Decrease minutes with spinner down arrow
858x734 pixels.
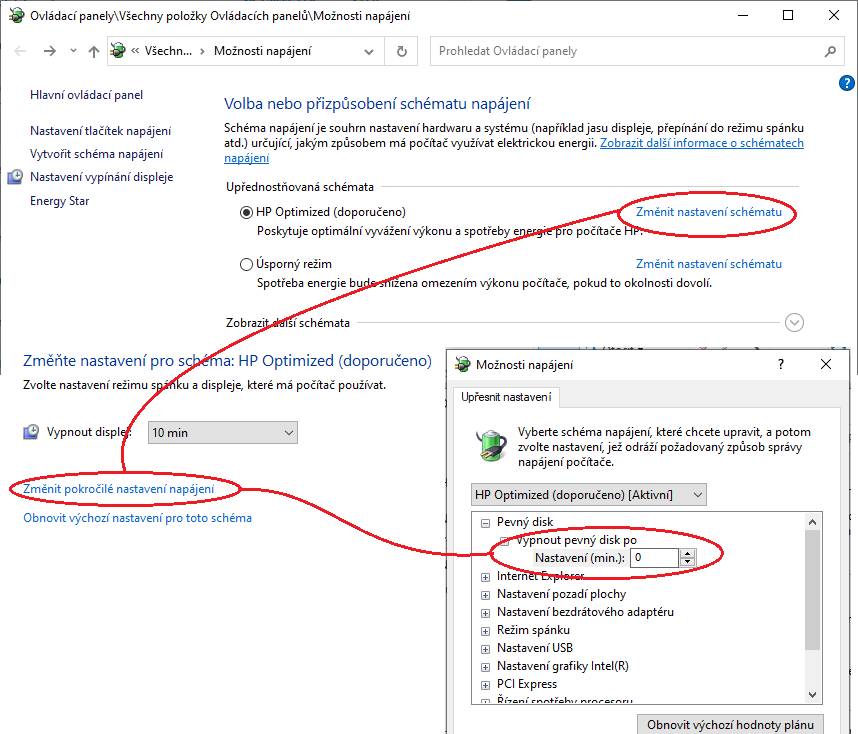click(687, 562)
